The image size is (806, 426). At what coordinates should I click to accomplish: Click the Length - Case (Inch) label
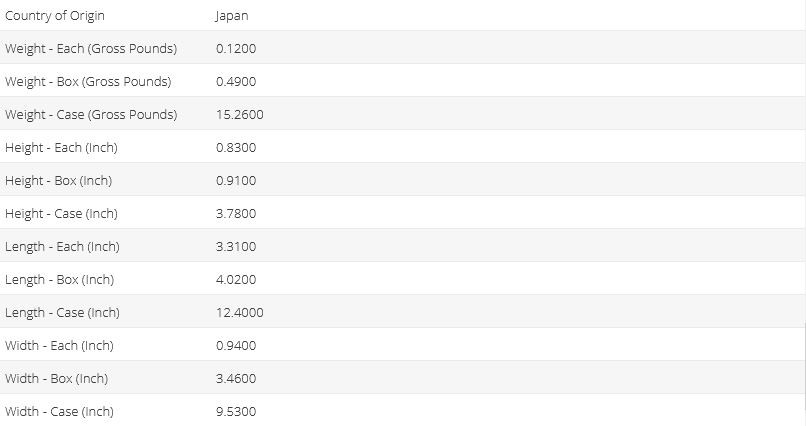click(x=62, y=313)
